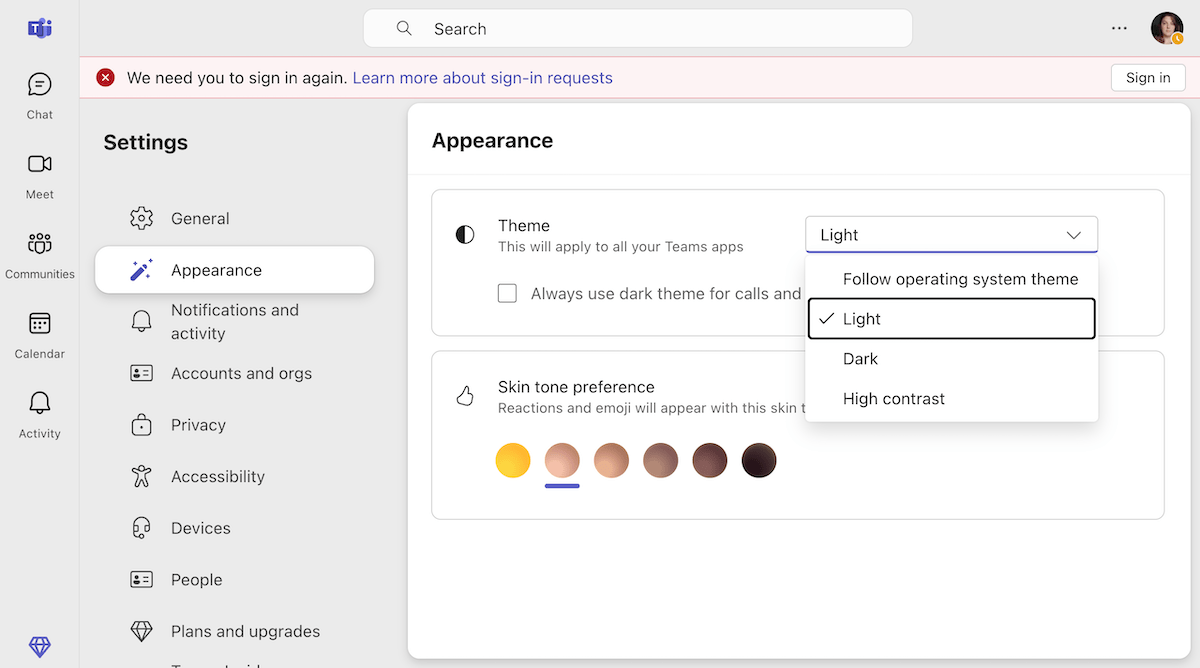This screenshot has width=1200, height=668.
Task: Click the Privacy lock icon
Action: pyautogui.click(x=142, y=425)
